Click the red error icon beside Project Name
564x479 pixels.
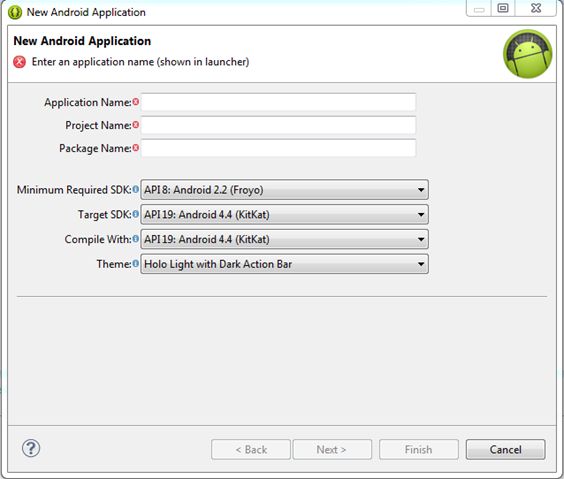click(136, 125)
